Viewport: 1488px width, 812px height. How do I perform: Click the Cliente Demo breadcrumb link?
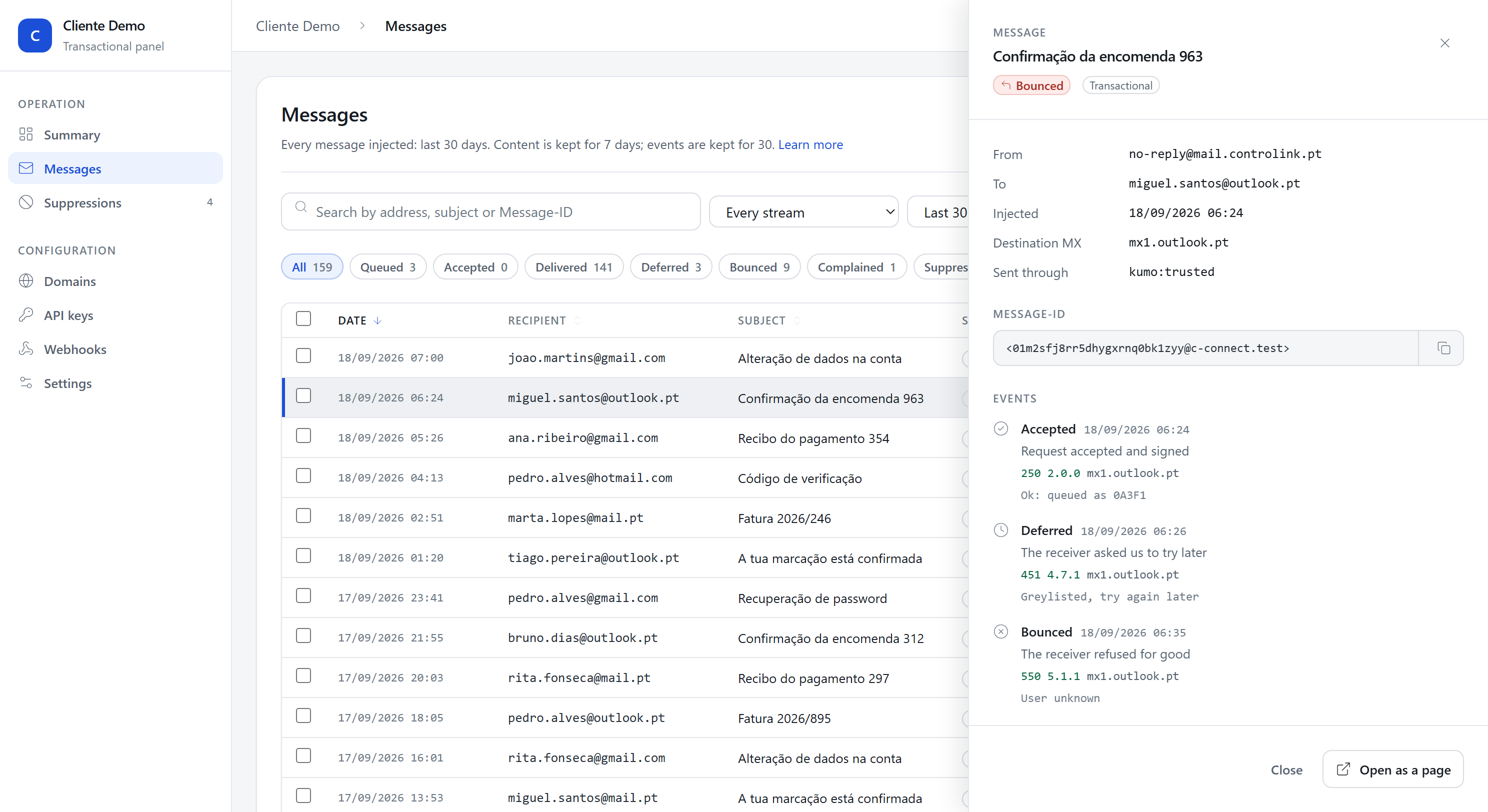pos(297,26)
